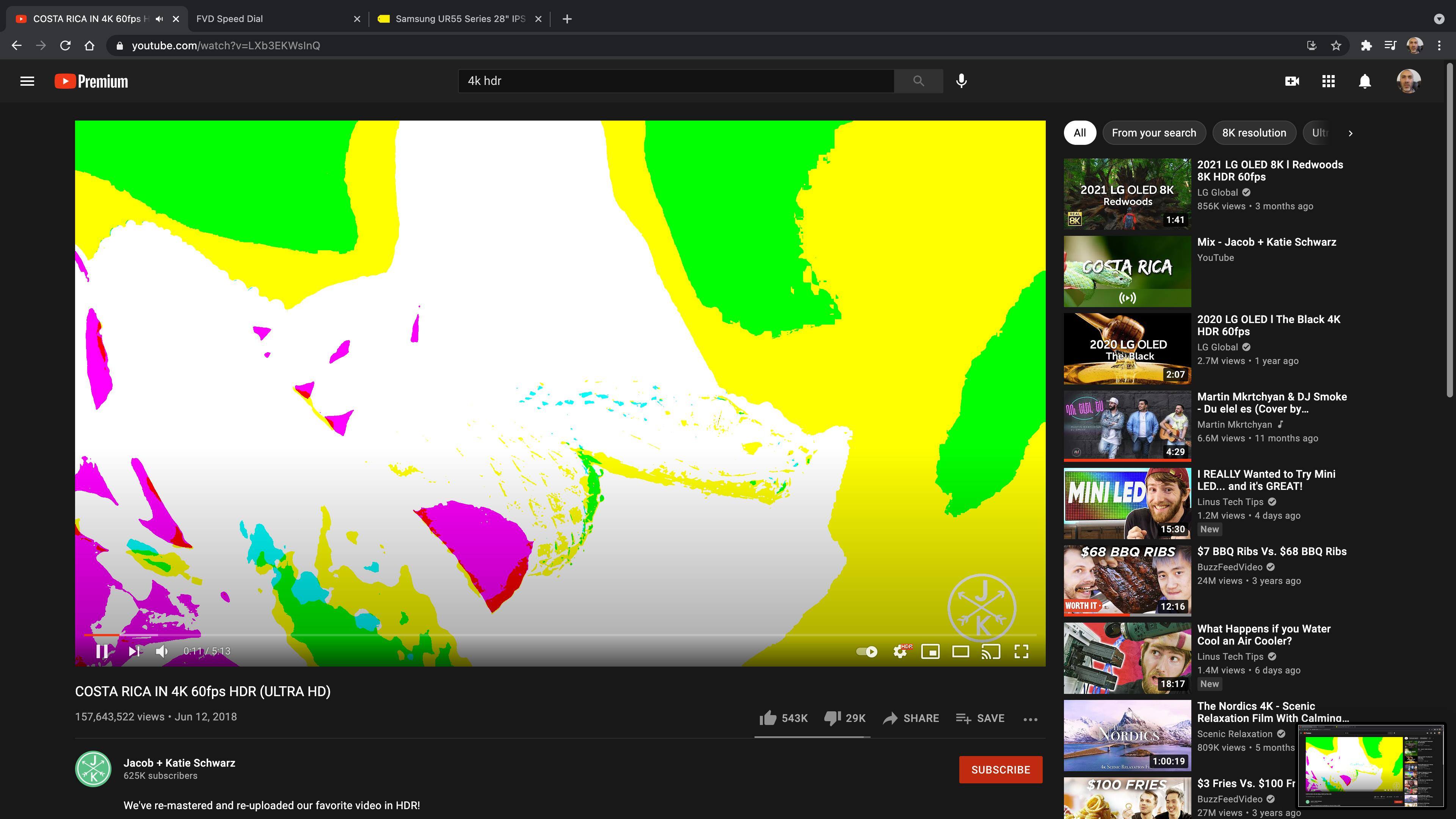Search with your voice microphone

coord(961,81)
